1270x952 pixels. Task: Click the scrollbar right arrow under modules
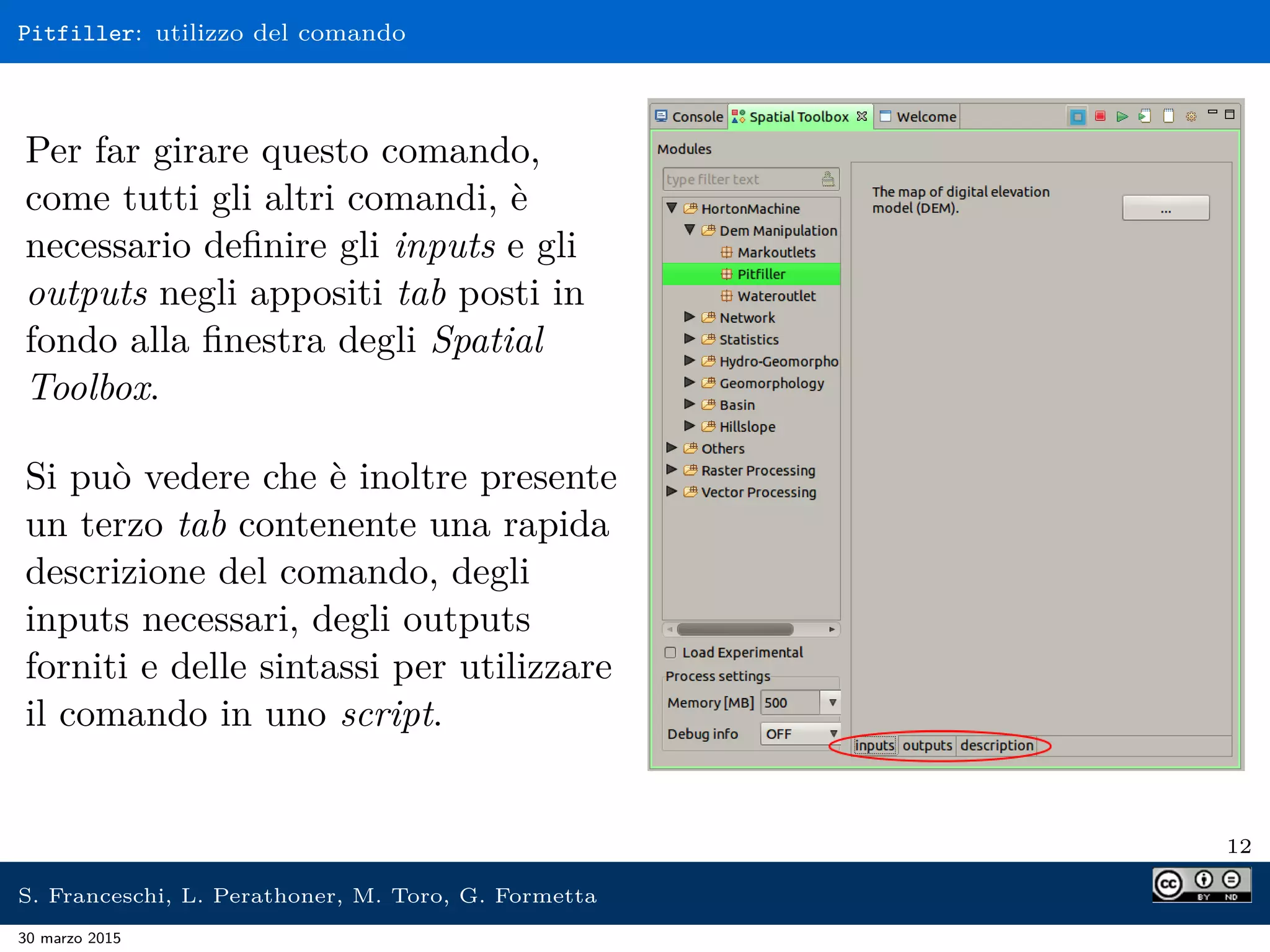[x=832, y=629]
